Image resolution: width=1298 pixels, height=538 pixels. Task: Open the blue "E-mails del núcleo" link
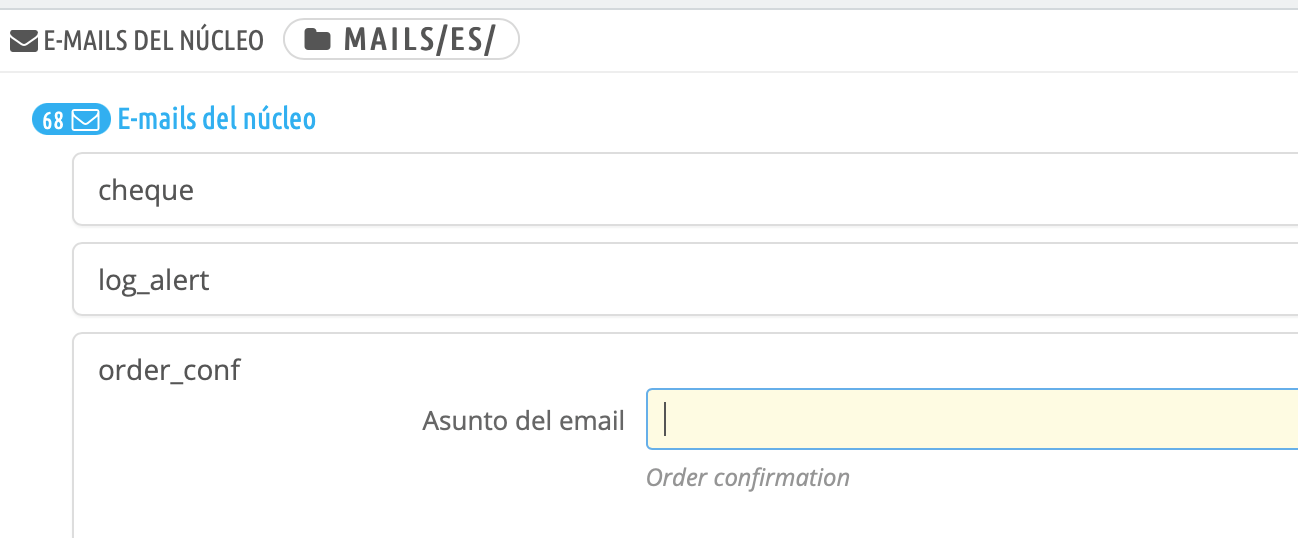(217, 120)
